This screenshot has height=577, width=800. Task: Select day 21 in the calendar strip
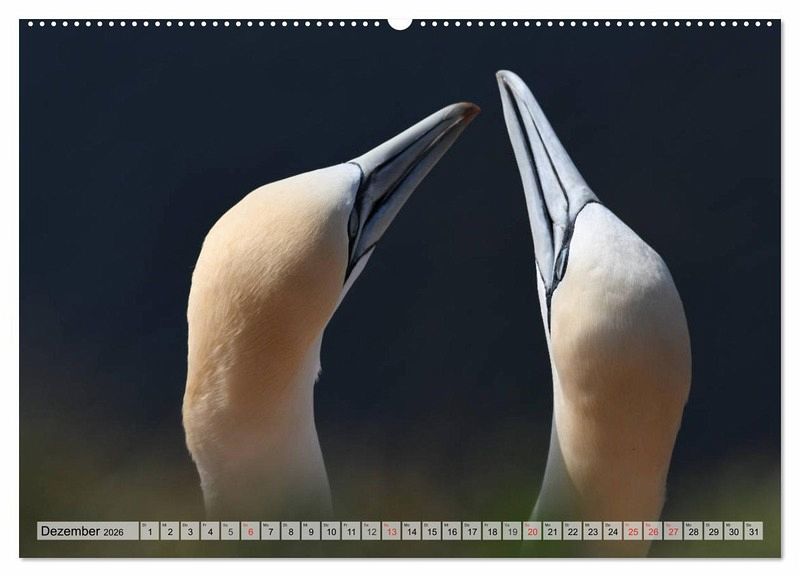pyautogui.click(x=553, y=531)
